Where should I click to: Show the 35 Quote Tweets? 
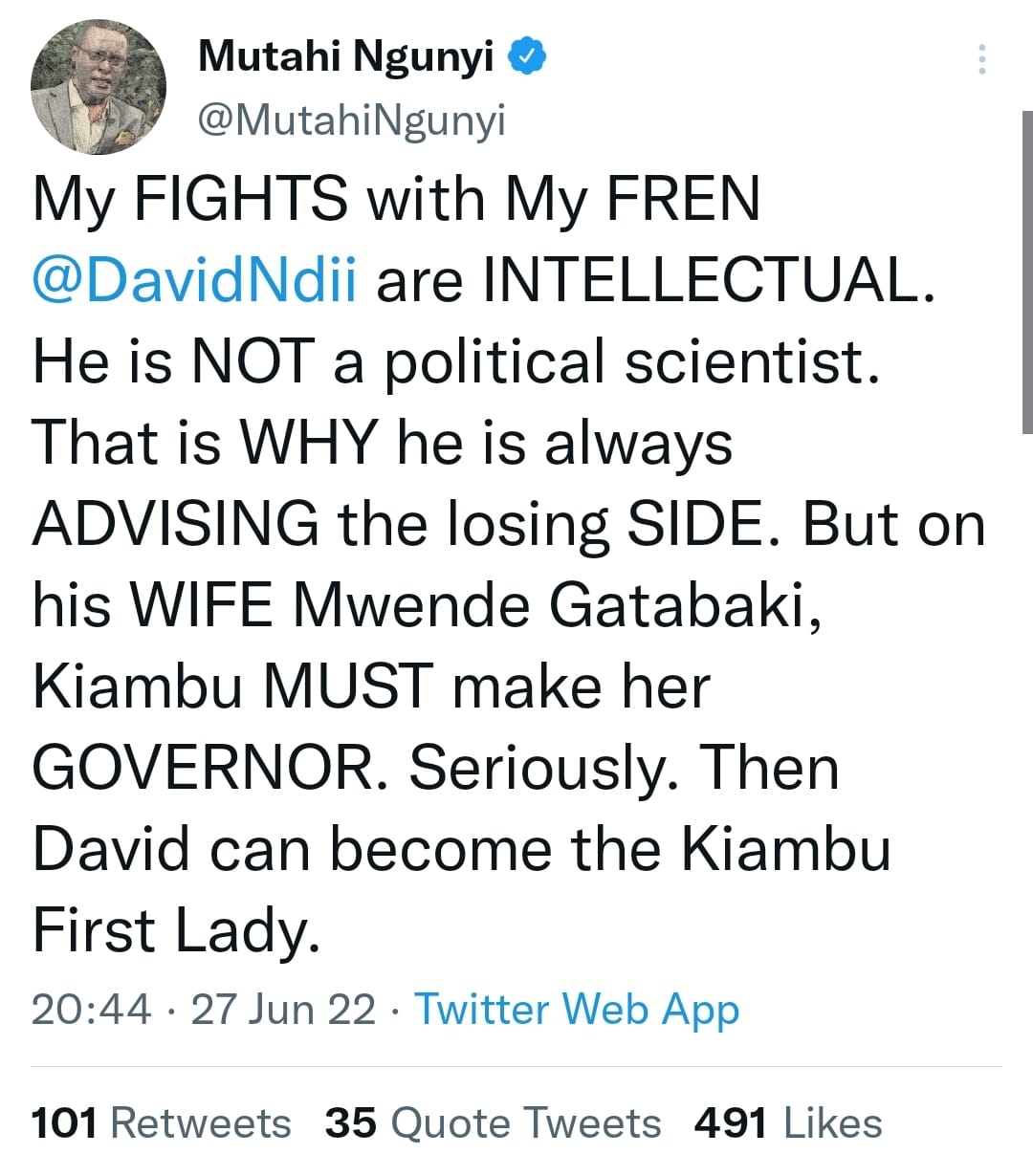493,1123
